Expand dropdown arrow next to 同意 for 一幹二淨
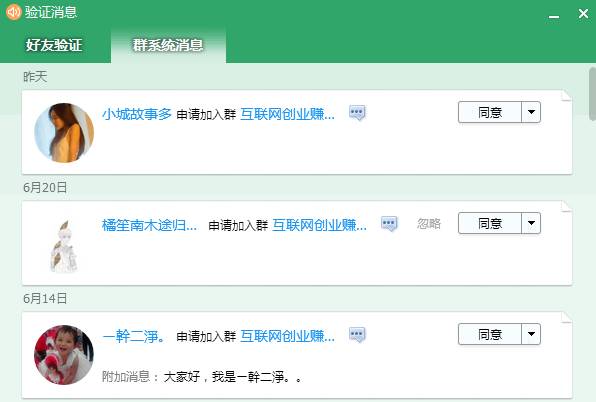Image resolution: width=596 pixels, height=402 pixels. pos(531,334)
